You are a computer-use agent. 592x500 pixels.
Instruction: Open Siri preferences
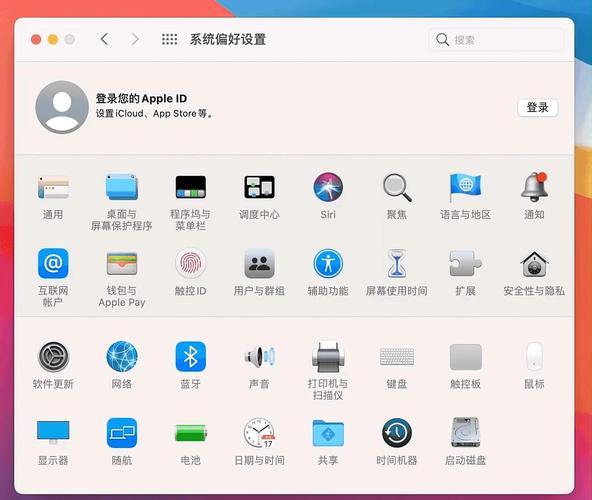(328, 187)
